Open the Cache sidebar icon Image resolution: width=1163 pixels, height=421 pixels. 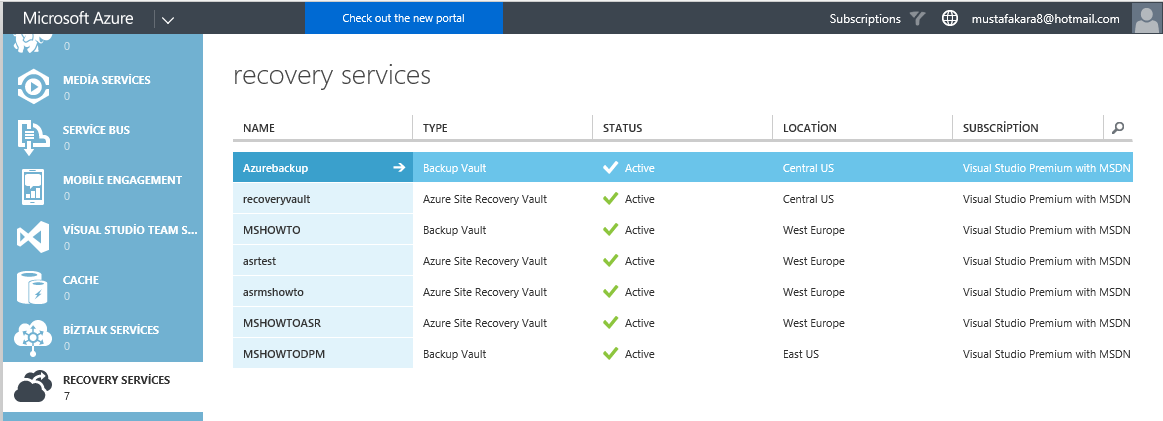click(33, 287)
